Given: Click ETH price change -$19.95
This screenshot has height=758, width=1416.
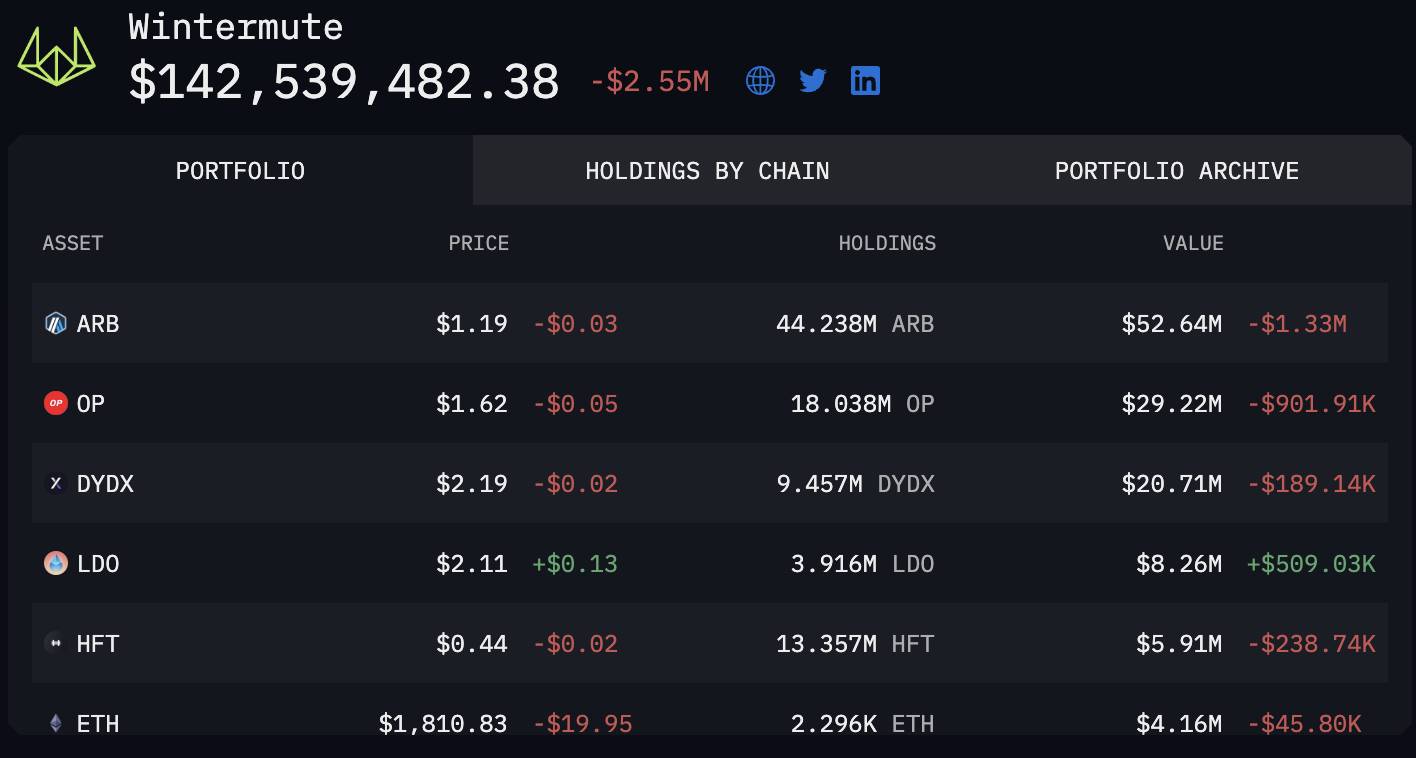Looking at the screenshot, I should [x=582, y=723].
